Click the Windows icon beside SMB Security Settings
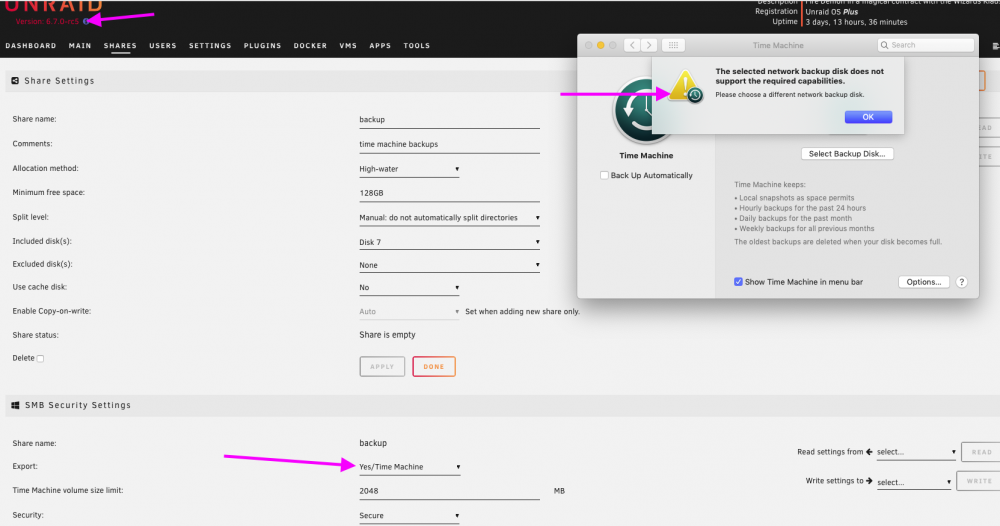1000x526 pixels. tap(15, 405)
